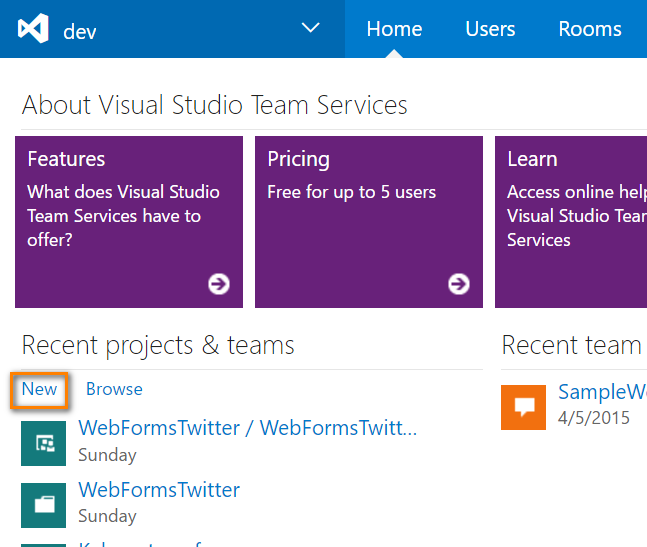
Task: Go to the Home tab
Action: click(394, 29)
